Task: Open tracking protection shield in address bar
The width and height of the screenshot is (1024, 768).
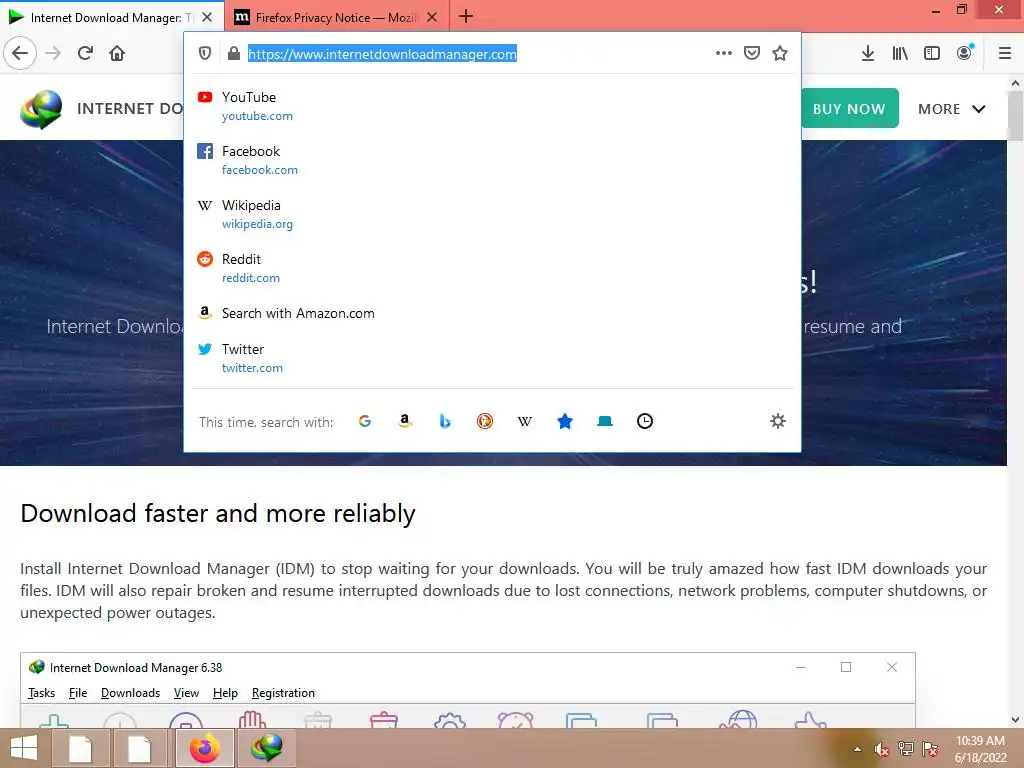Action: (205, 53)
